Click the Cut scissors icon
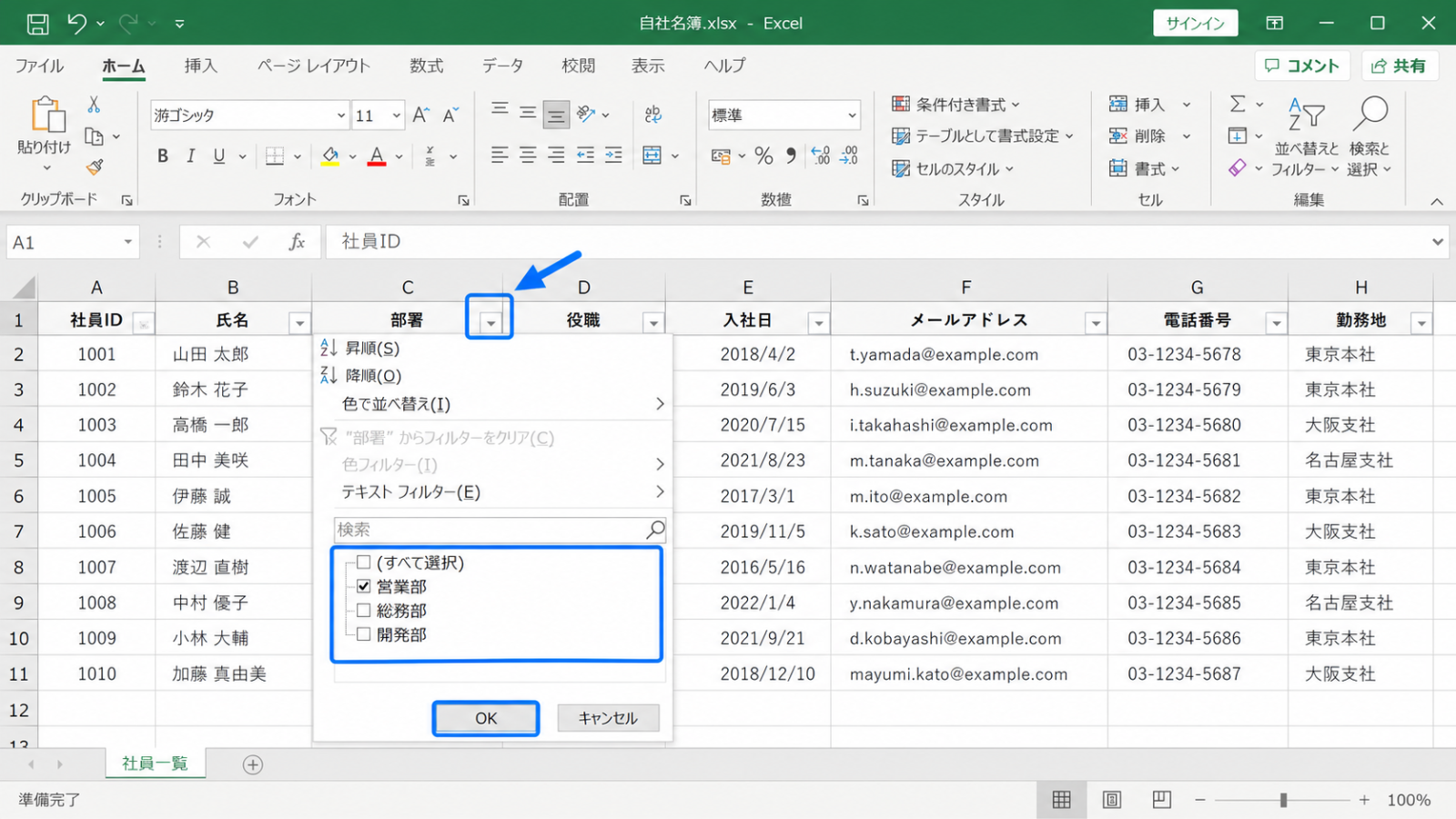The image size is (1456, 819). click(94, 105)
